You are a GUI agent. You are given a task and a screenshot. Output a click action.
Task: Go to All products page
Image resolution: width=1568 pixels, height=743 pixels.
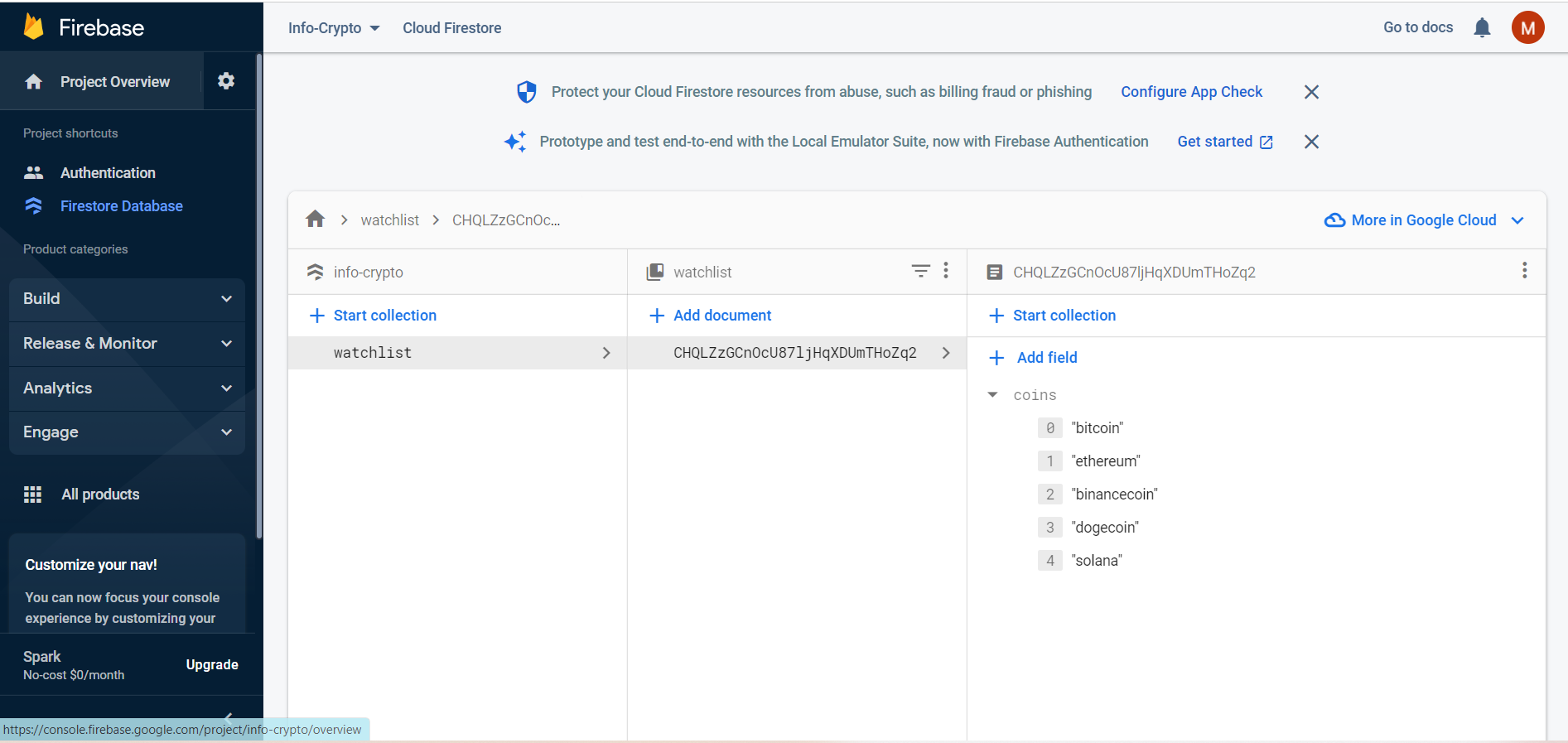pos(100,495)
